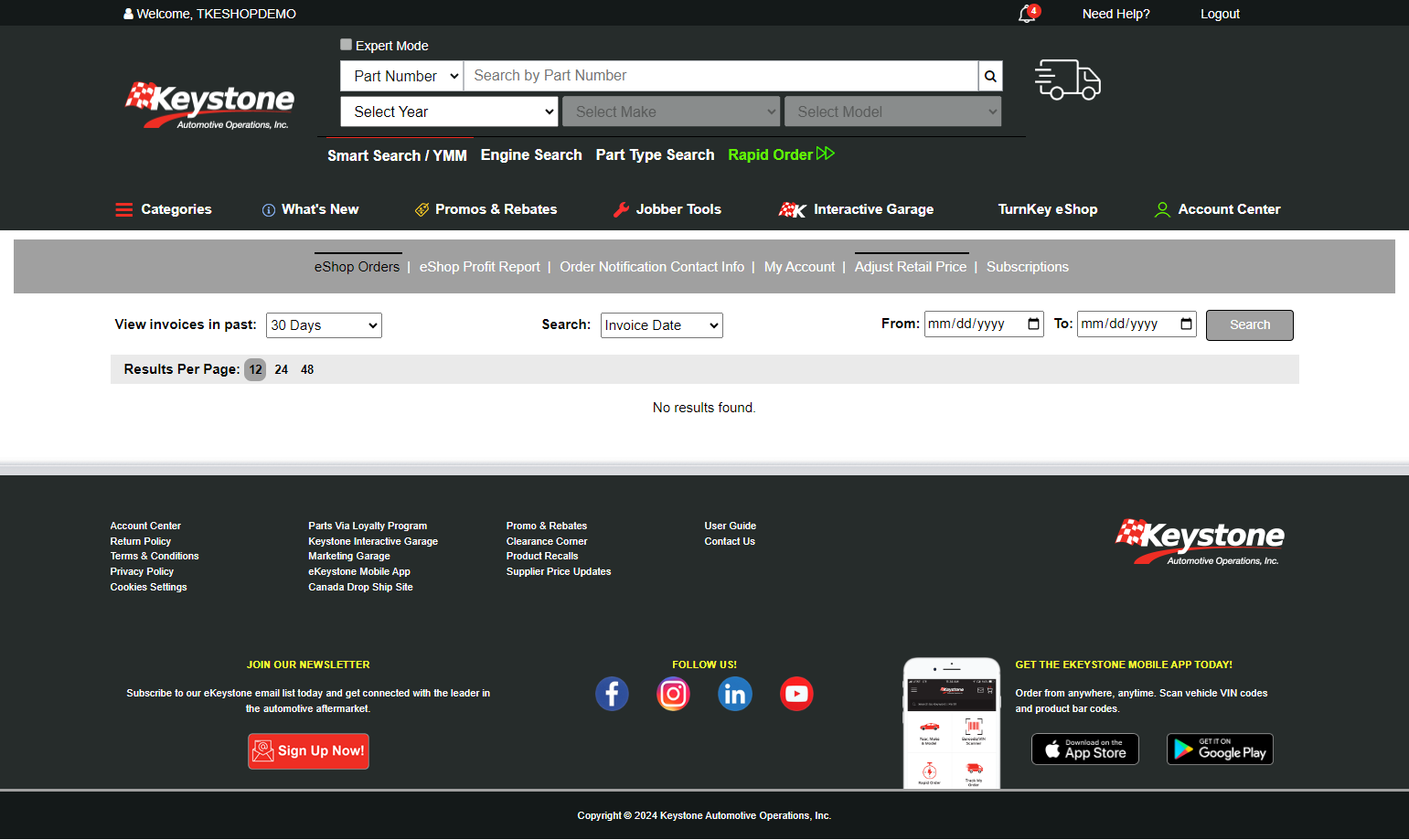This screenshot has width=1409, height=840.
Task: Click the Interactive Garage flag icon
Action: click(x=792, y=210)
